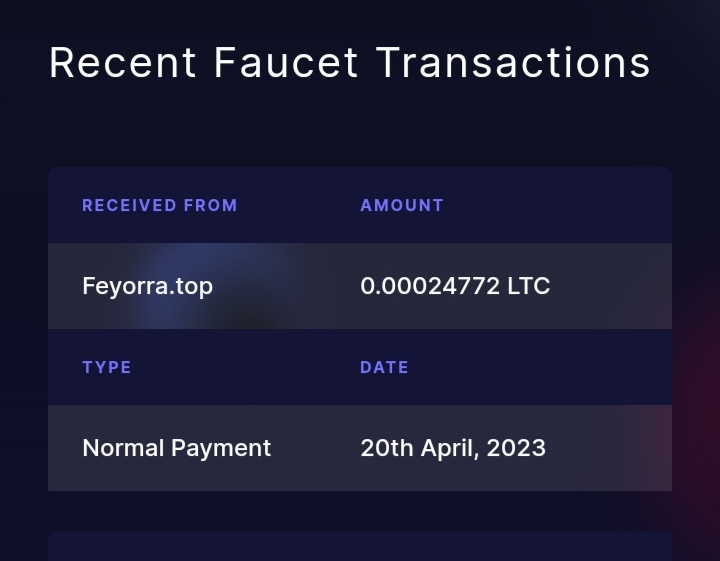The width and height of the screenshot is (720, 561).
Task: Click the word RECEIVED in the header
Action: [x=129, y=205]
